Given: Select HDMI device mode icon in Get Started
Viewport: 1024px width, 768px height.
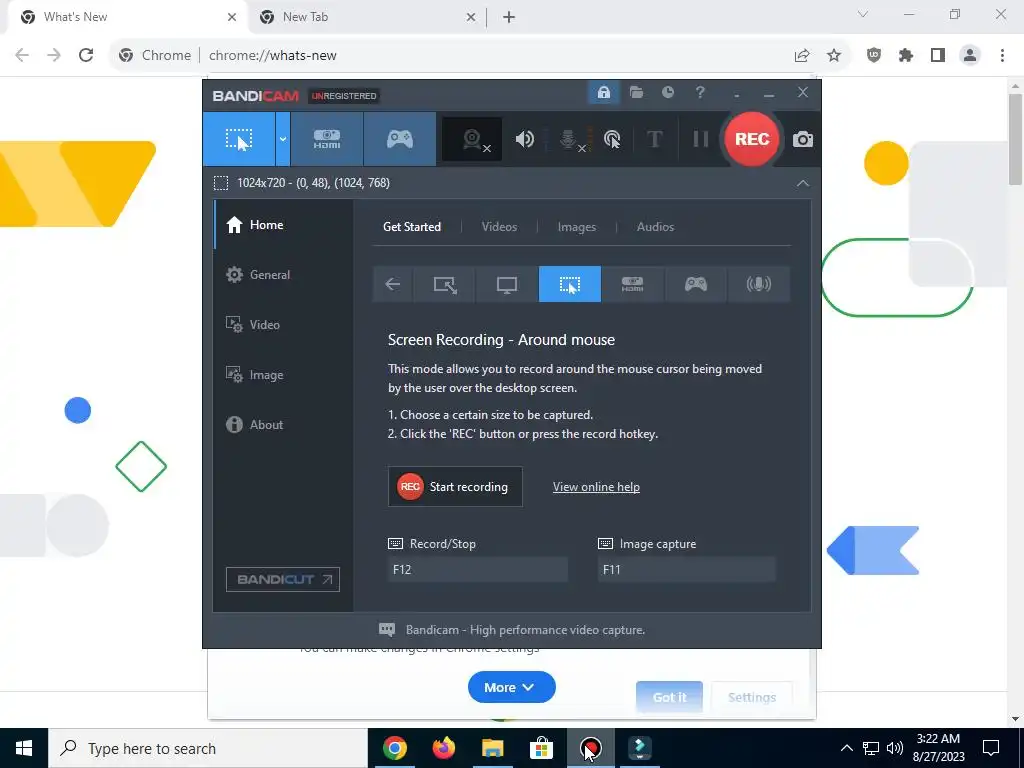Looking at the screenshot, I should [x=632, y=284].
